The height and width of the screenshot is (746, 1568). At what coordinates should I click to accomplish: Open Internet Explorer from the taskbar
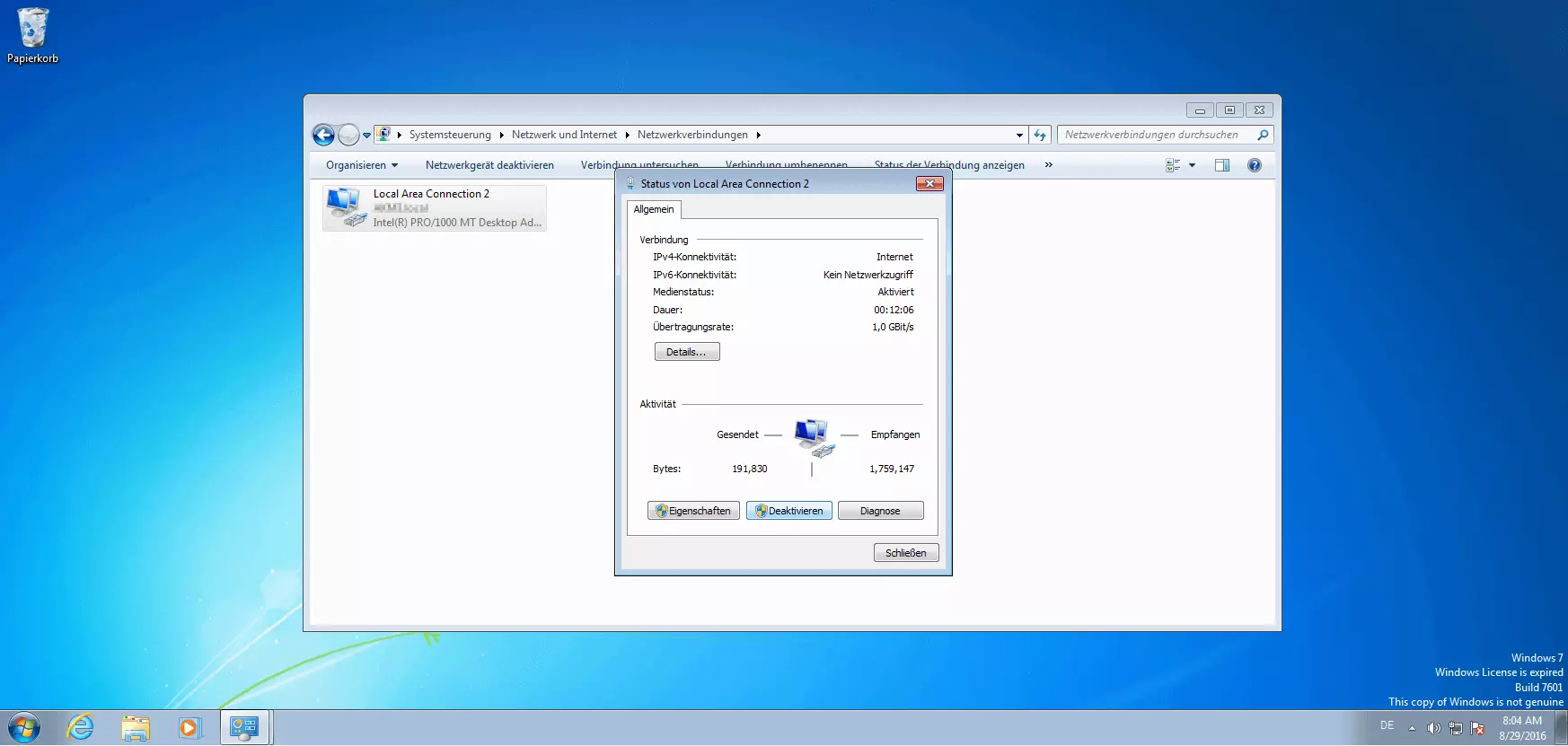(x=81, y=727)
